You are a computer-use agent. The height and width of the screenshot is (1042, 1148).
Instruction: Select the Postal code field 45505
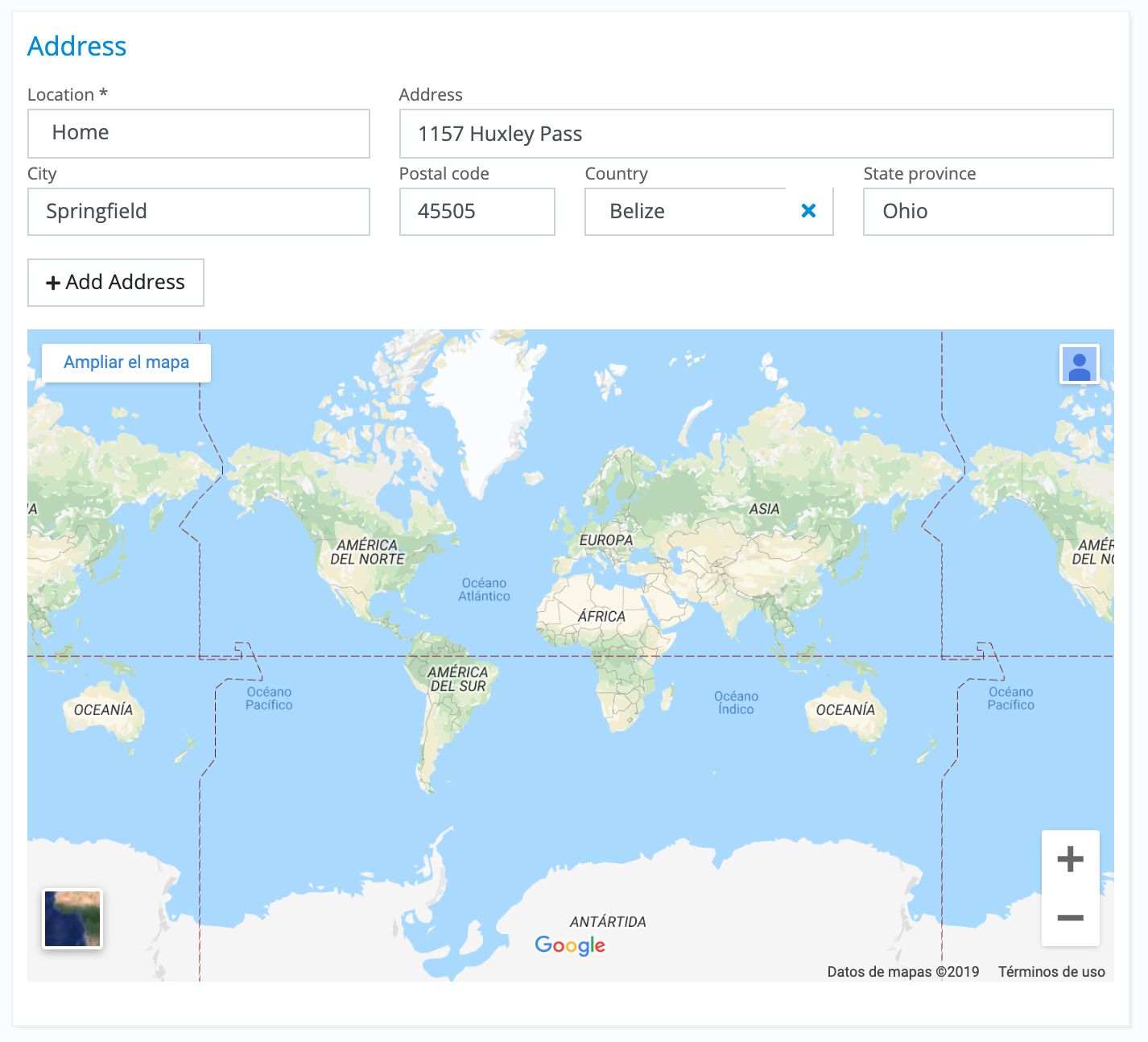point(477,212)
